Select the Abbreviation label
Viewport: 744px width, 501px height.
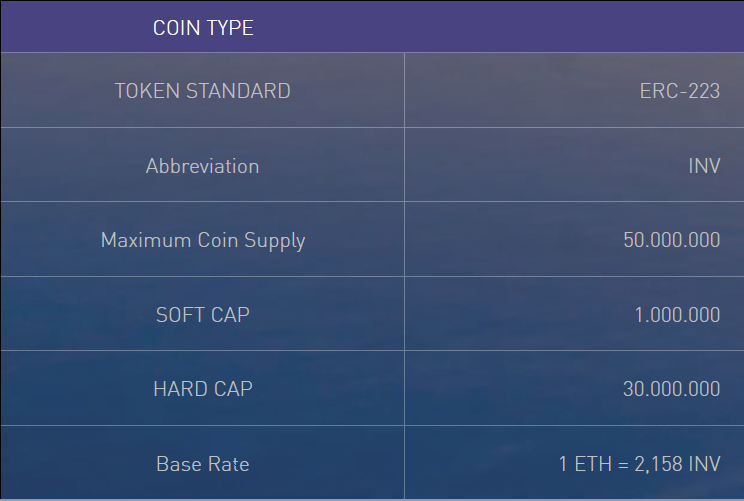click(203, 166)
